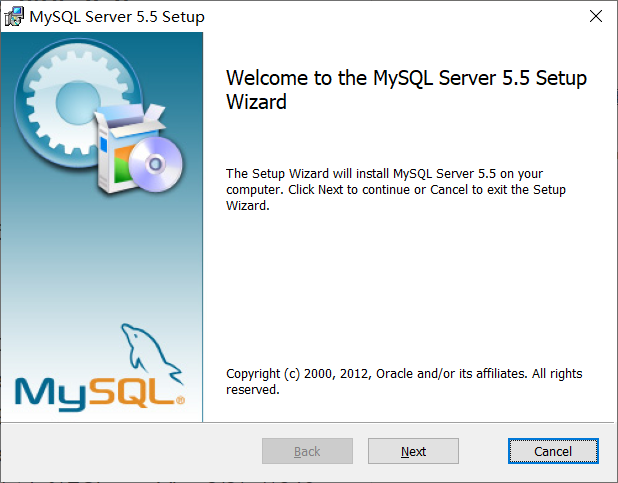Click the round hub at gear's center
This screenshot has width=618, height=483.
tap(78, 102)
